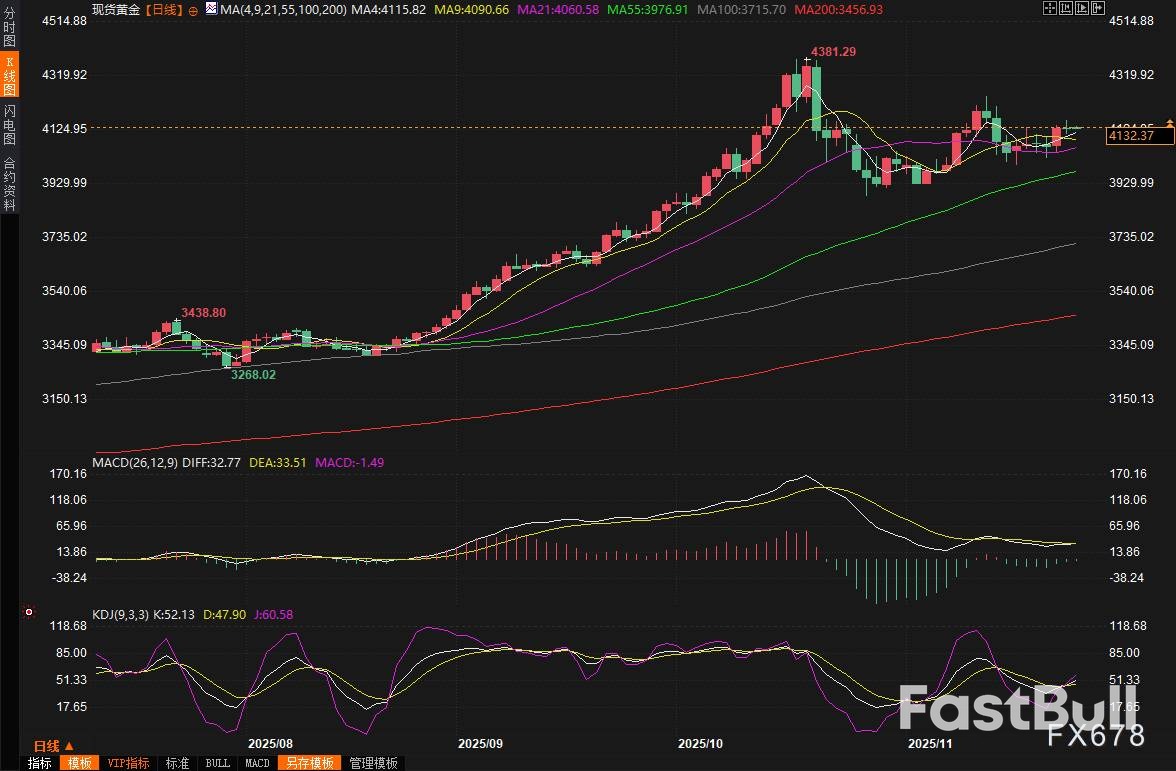This screenshot has height=771, width=1176.
Task: Open 管理模板 template manager
Action: (372, 763)
